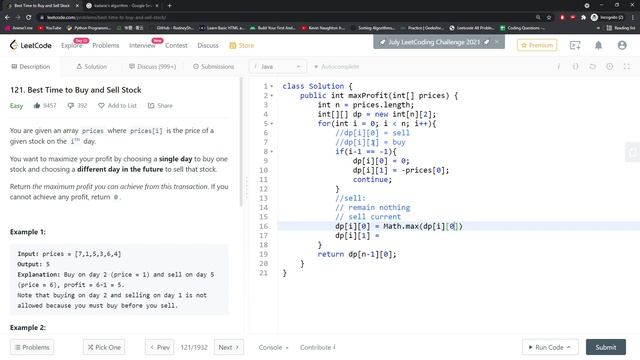Switch to the Solution tab

click(91, 67)
